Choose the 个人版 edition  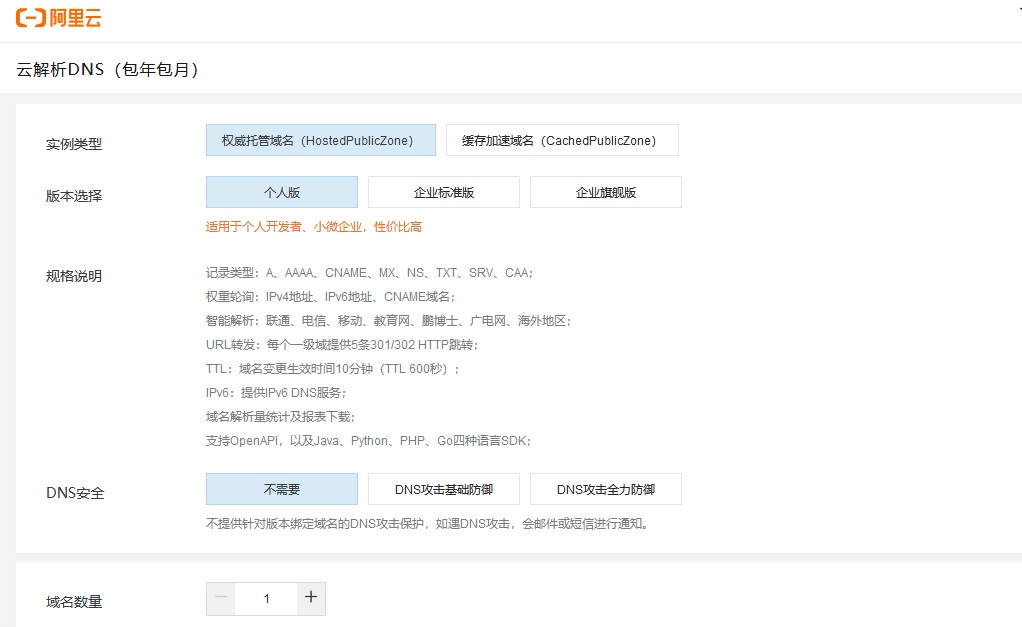click(x=281, y=191)
